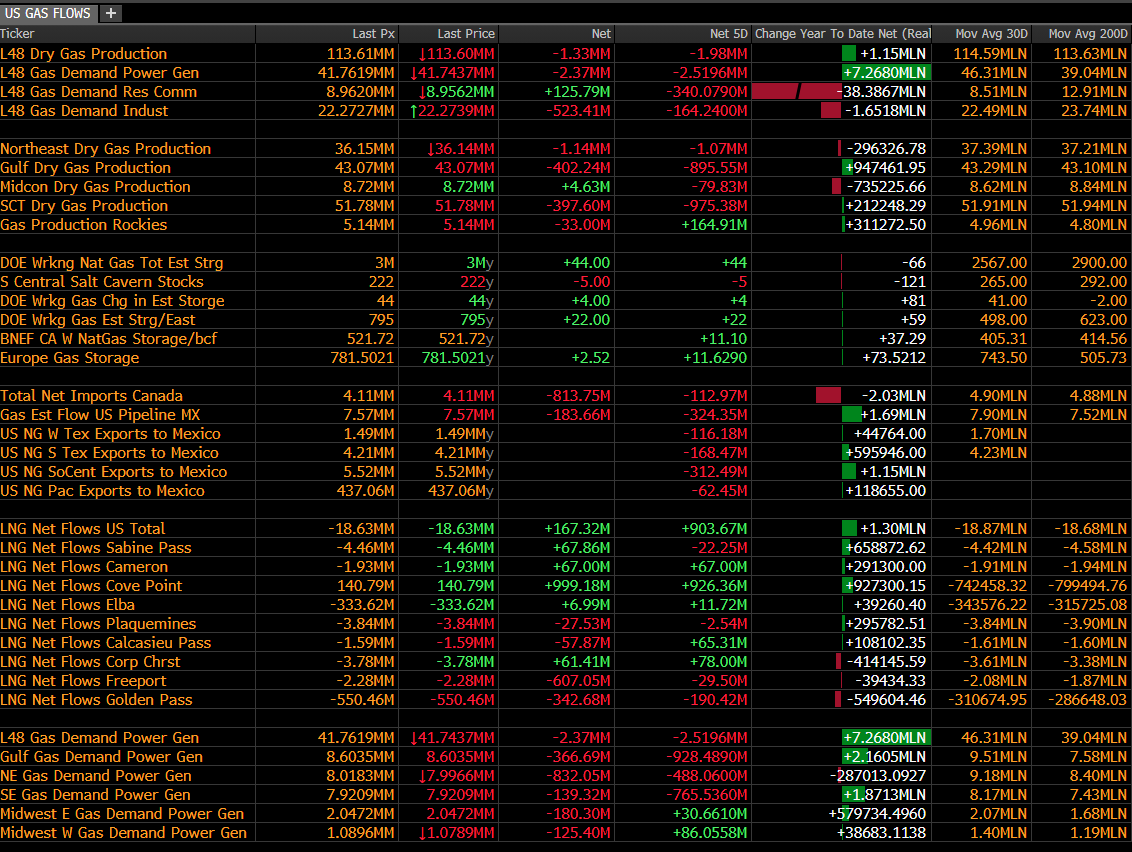Click US NG SoCent Exports to Mexico
Viewport: 1132px width, 852px height.
(113, 471)
